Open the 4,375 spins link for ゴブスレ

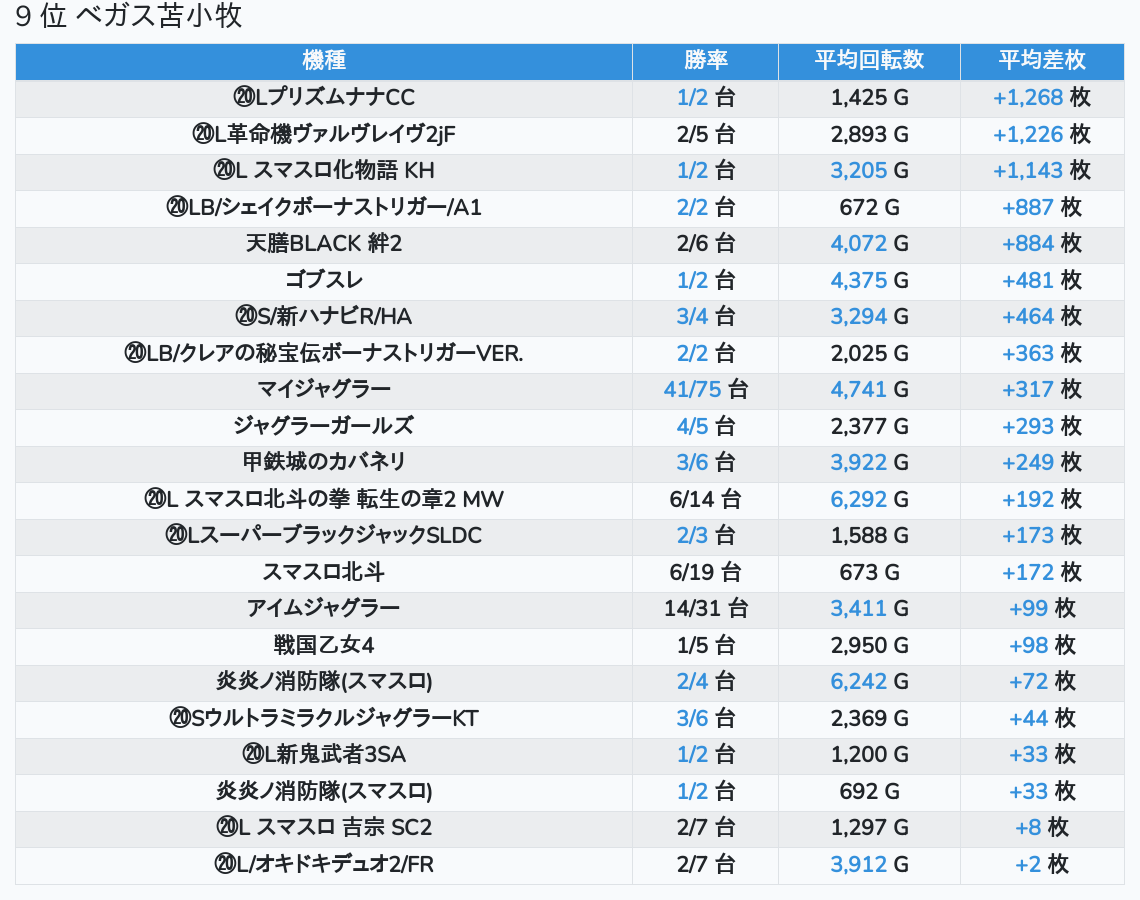[x=859, y=280]
